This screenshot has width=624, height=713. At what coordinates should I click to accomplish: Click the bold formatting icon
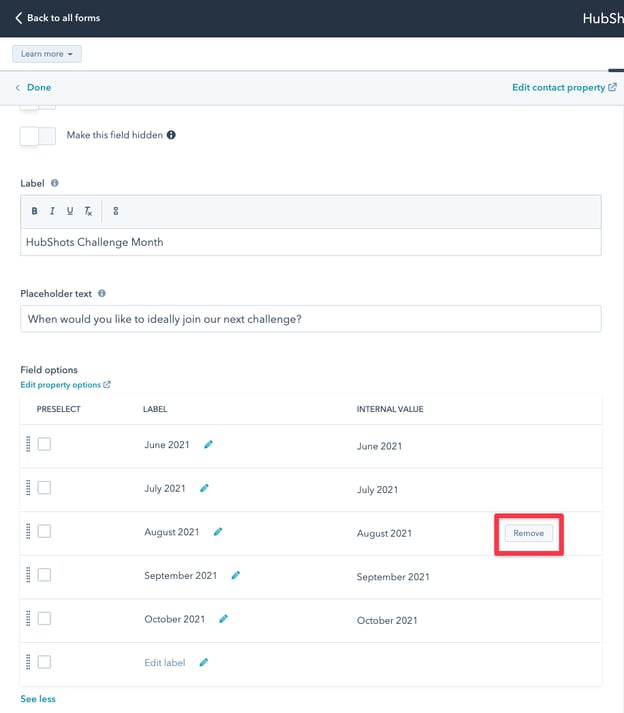pos(34,211)
